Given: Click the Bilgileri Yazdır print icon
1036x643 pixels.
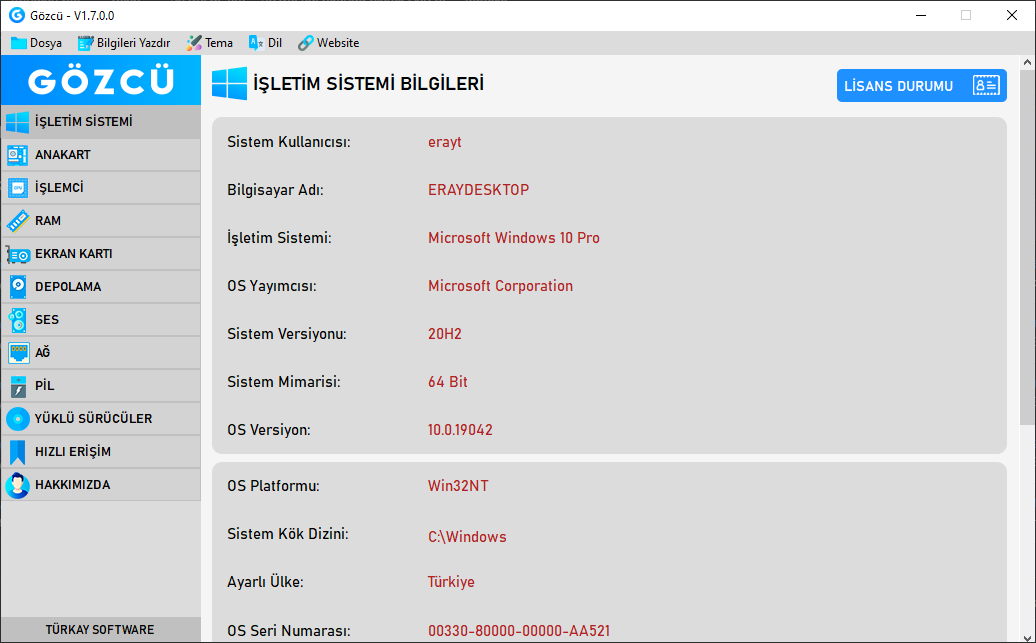Looking at the screenshot, I should pos(86,43).
